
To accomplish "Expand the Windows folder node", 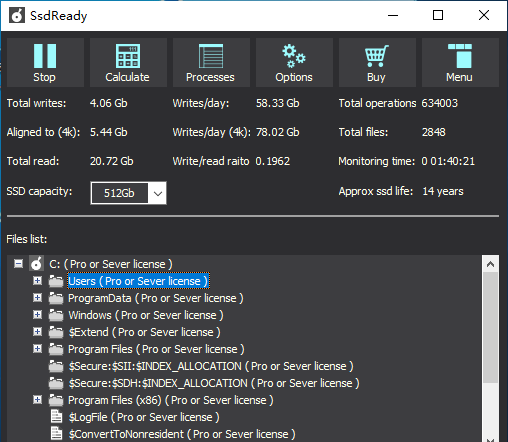I will pos(38,315).
